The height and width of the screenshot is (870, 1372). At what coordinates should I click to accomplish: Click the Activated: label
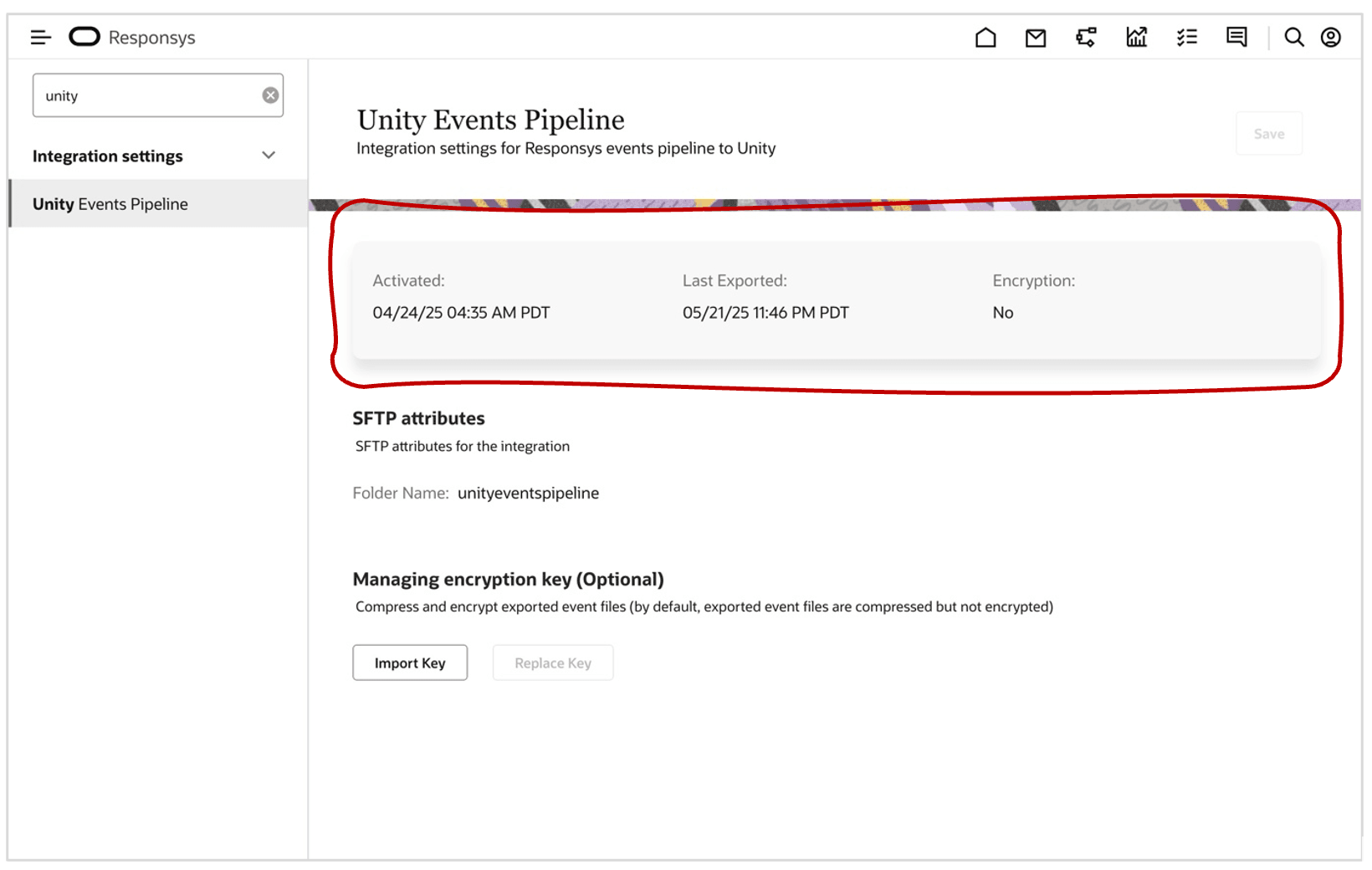pyautogui.click(x=408, y=281)
